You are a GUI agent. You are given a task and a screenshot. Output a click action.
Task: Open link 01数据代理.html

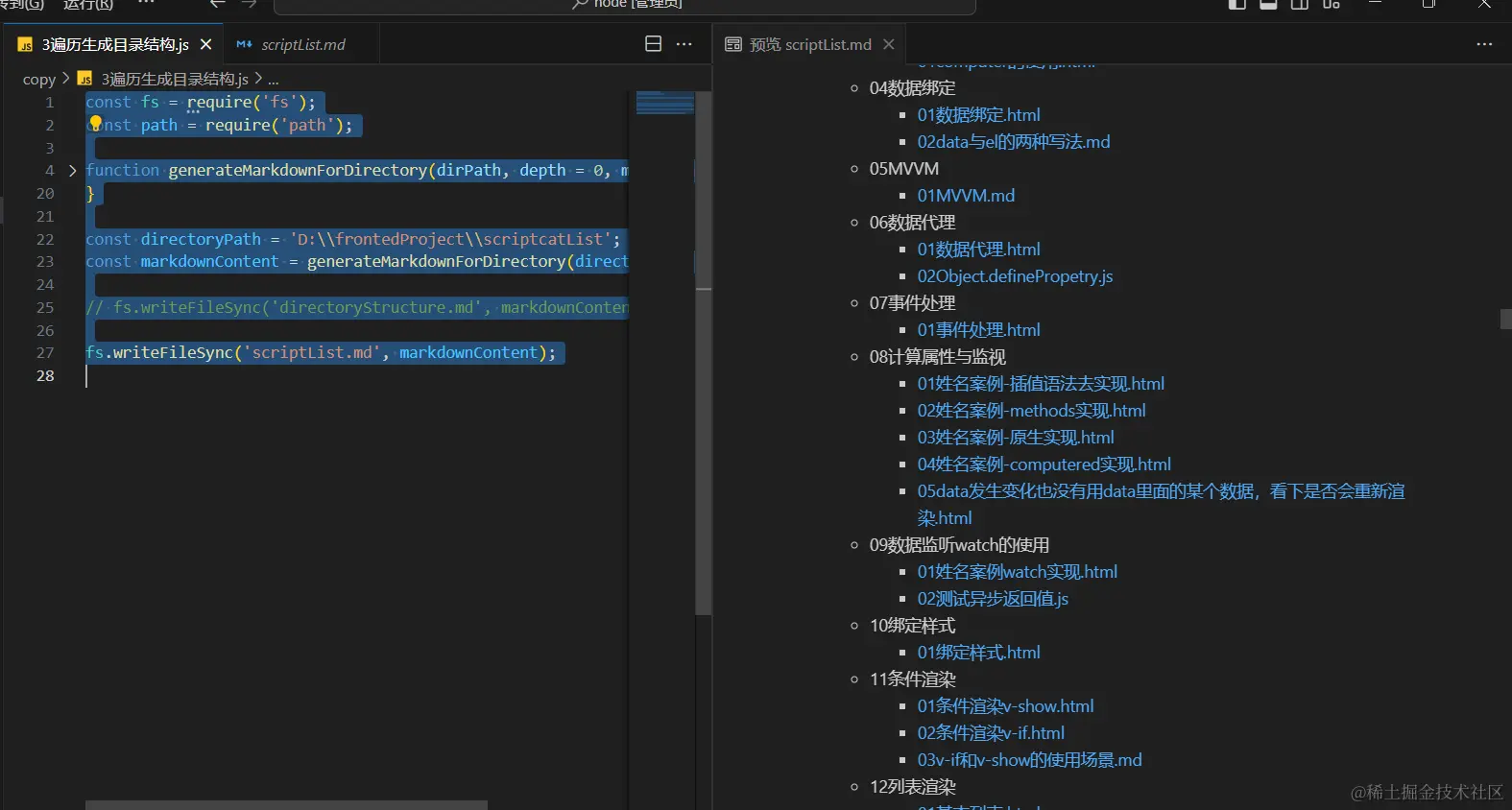coord(978,250)
